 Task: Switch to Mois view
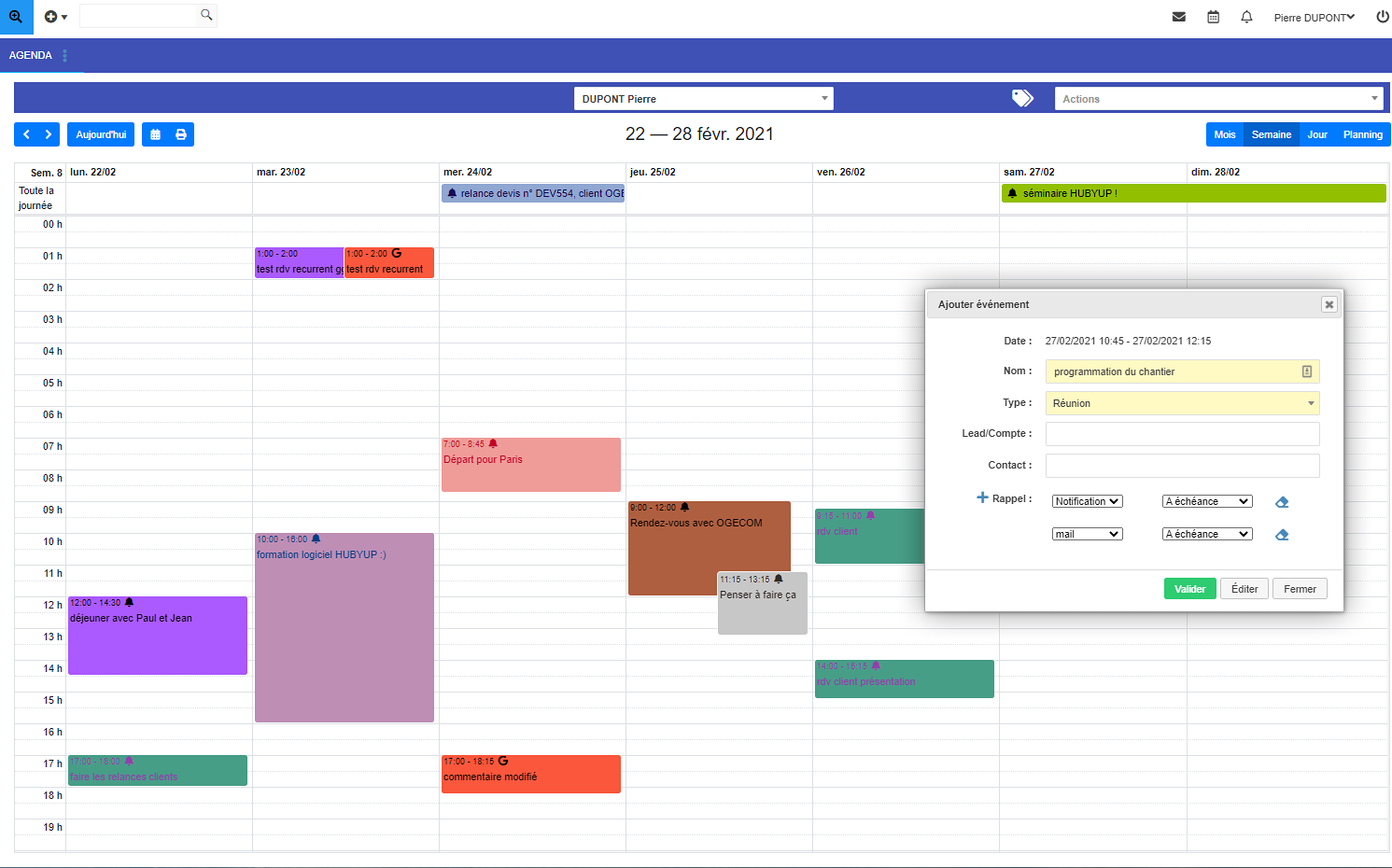pos(1225,134)
